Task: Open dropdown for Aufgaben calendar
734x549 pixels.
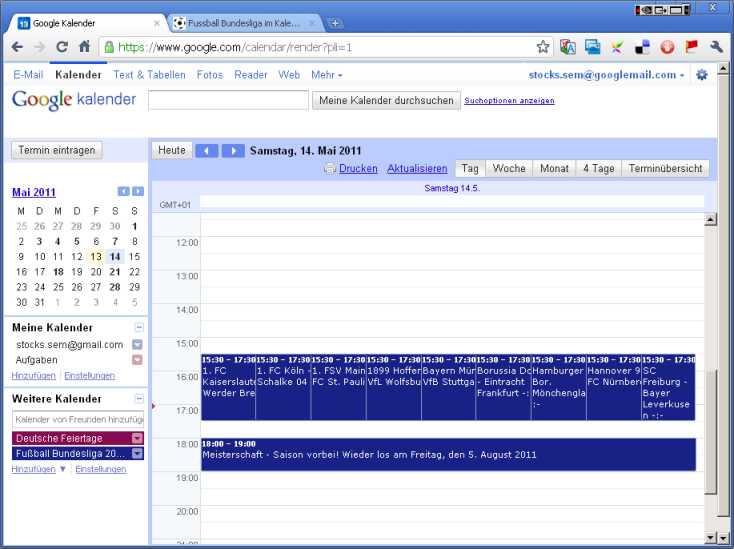Action: 138,360
